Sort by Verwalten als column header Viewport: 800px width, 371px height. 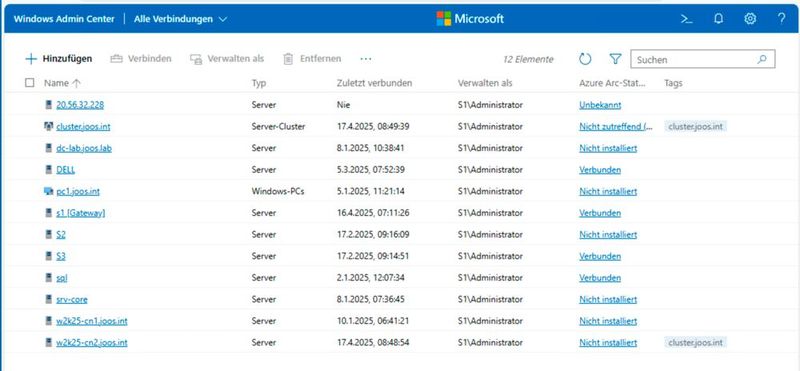tap(485, 83)
